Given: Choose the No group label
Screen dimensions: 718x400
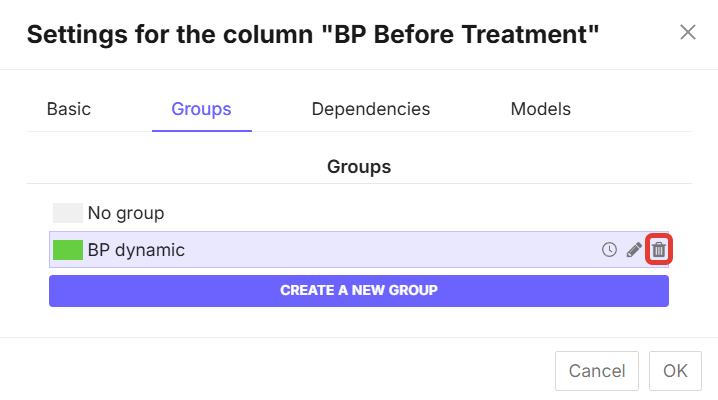Looking at the screenshot, I should [126, 213].
